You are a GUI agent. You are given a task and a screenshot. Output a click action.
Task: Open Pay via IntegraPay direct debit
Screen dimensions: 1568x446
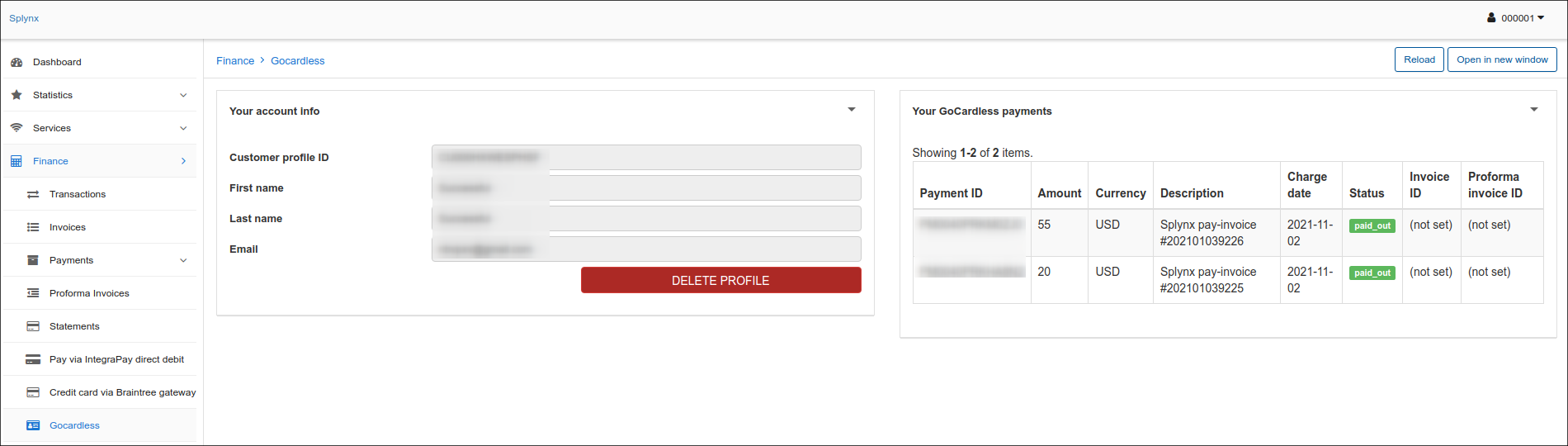click(116, 359)
